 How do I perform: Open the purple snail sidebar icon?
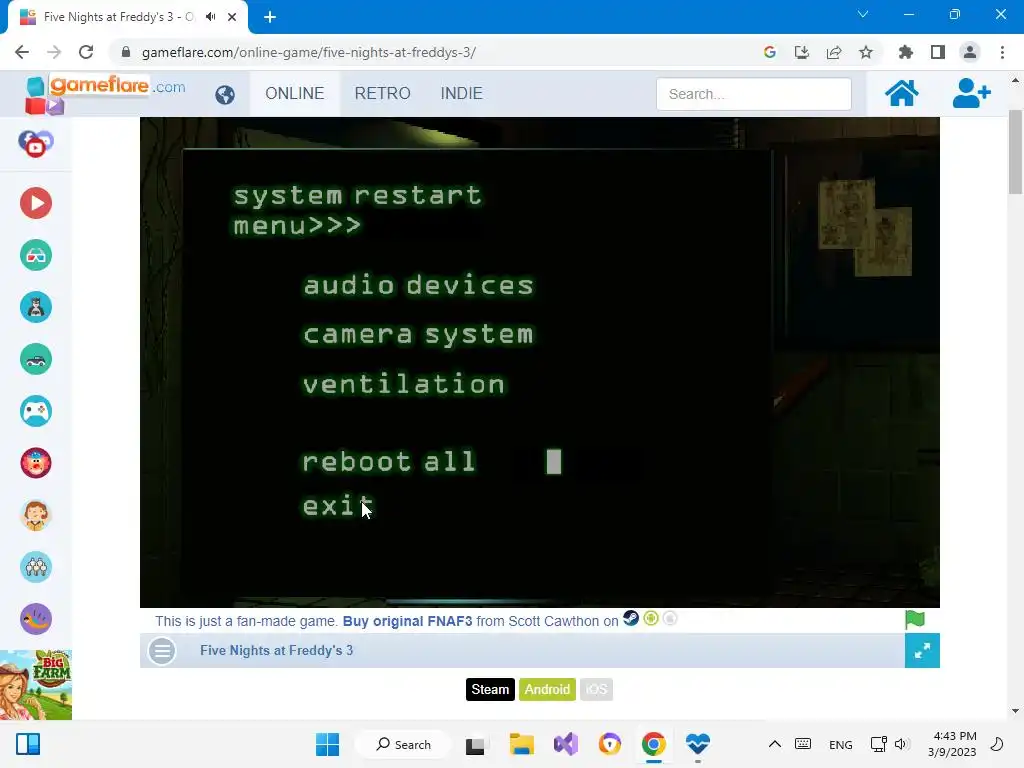click(36, 619)
